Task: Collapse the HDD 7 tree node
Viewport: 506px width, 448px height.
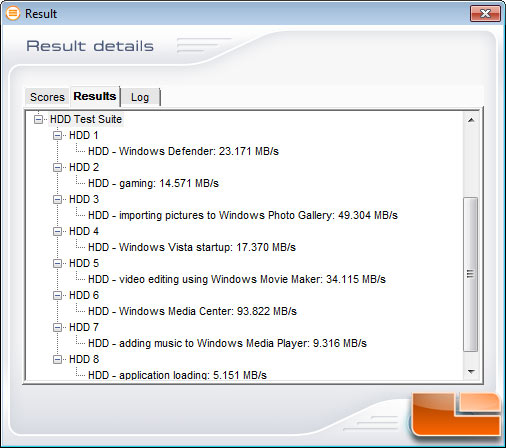Action: 58,327
